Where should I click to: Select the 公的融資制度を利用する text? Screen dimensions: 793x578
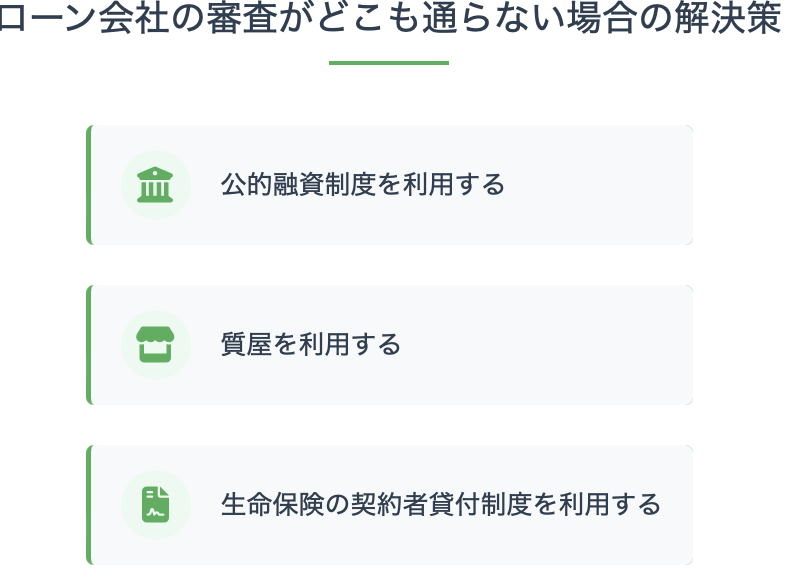click(x=363, y=184)
